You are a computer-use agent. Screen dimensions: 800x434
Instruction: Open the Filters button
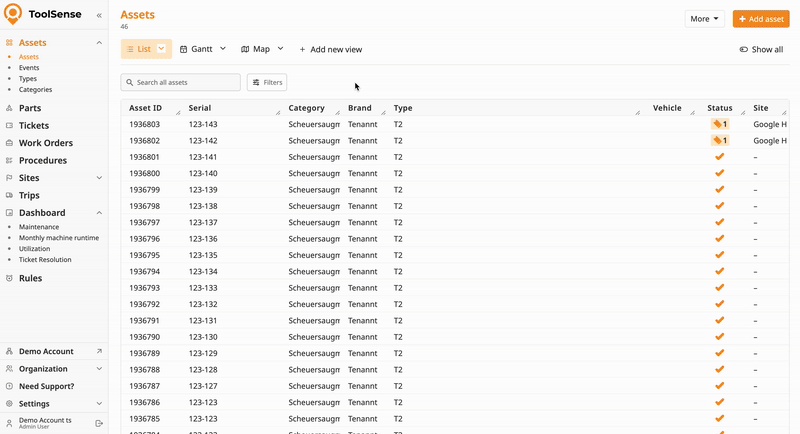tap(267, 82)
